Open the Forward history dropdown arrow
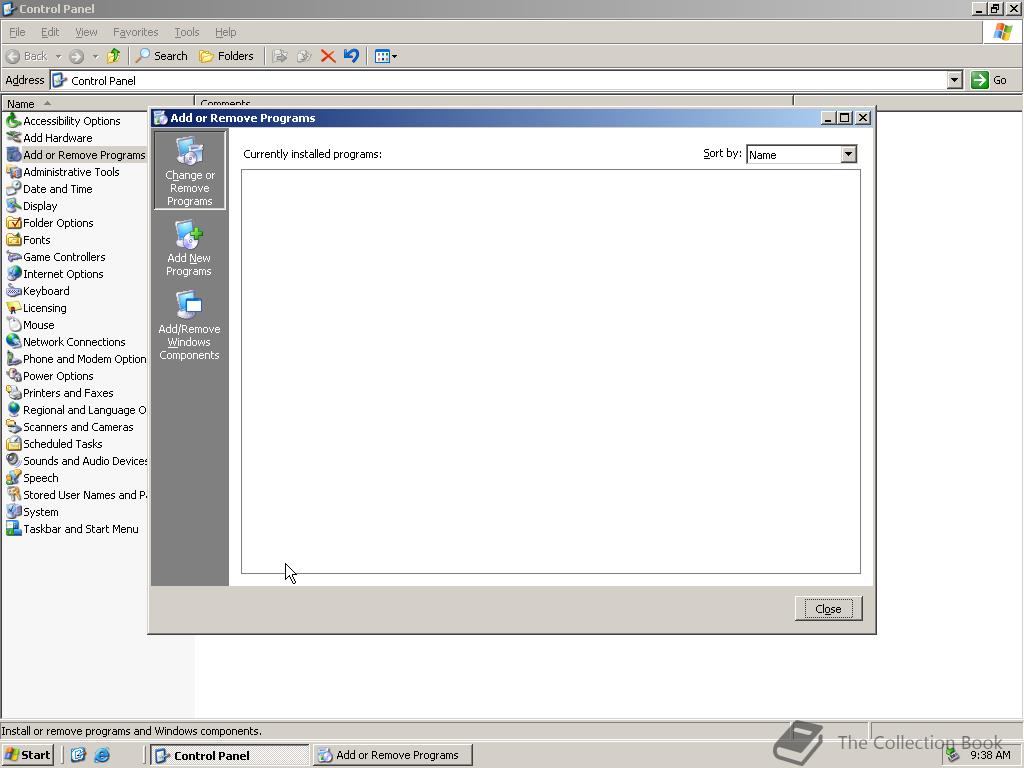The height and width of the screenshot is (768, 1024). [x=95, y=56]
